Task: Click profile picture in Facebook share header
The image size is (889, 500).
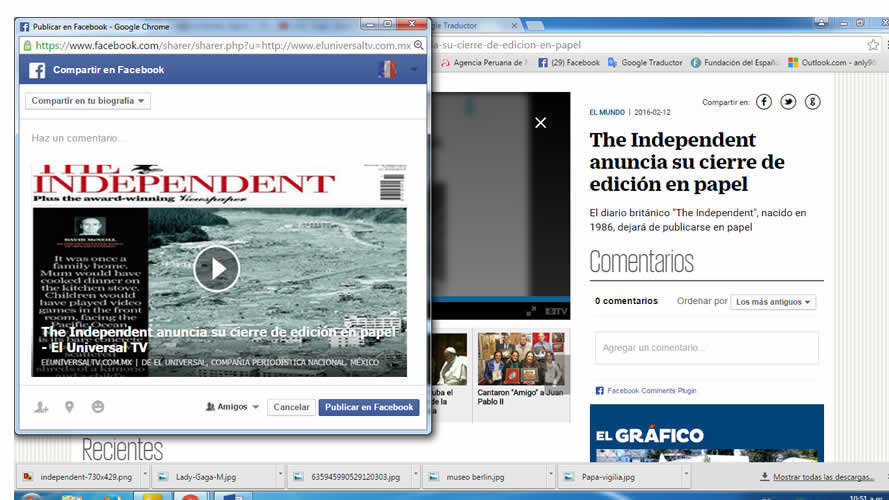Action: (387, 70)
